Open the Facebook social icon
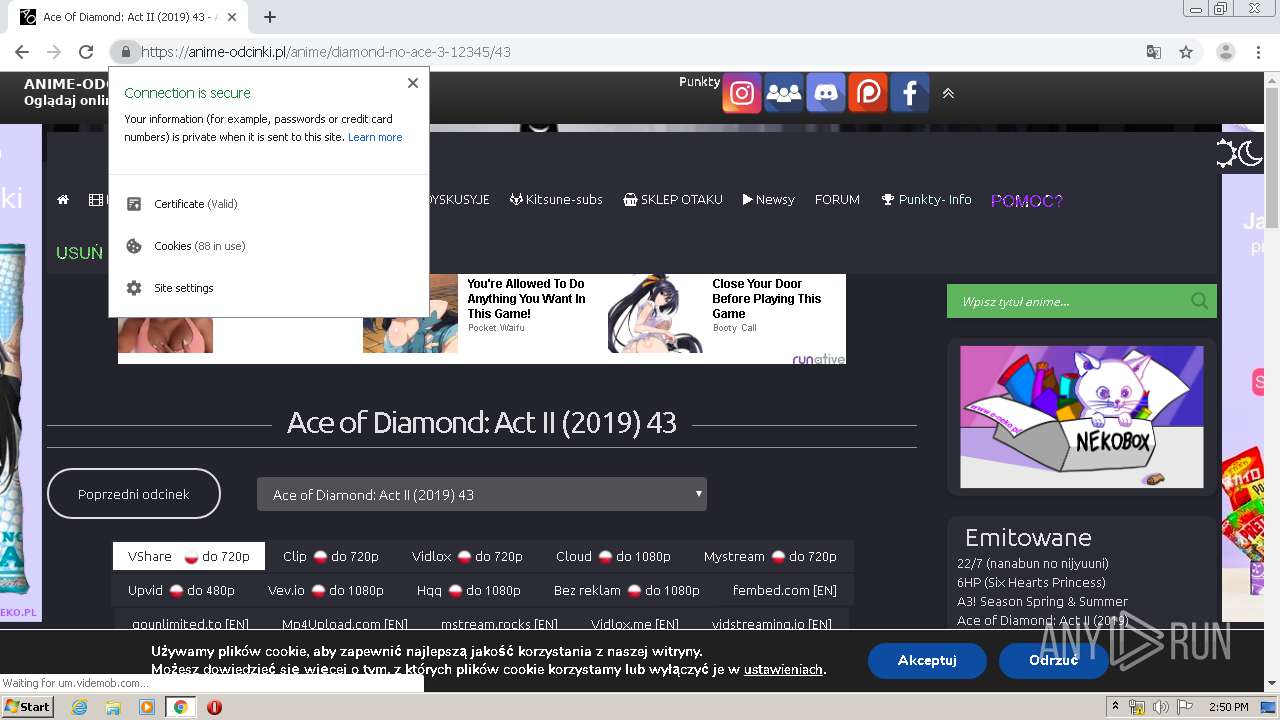This screenshot has width=1280, height=720. [x=910, y=93]
